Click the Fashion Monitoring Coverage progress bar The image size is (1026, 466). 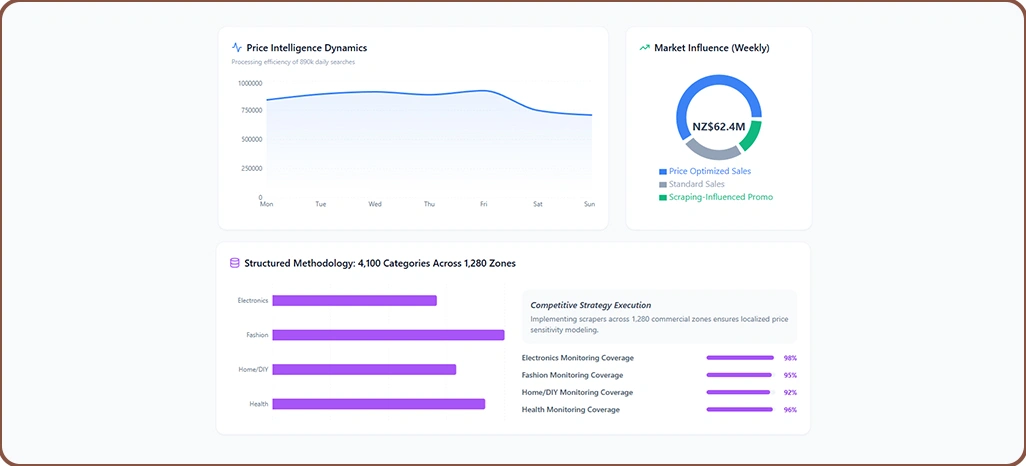click(x=740, y=375)
